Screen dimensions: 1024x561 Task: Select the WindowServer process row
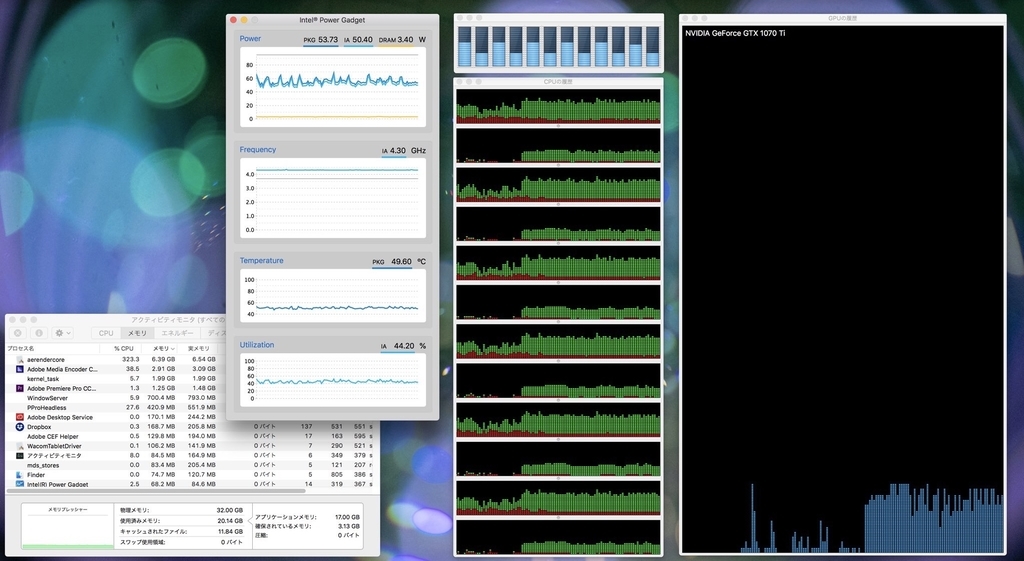pos(116,398)
